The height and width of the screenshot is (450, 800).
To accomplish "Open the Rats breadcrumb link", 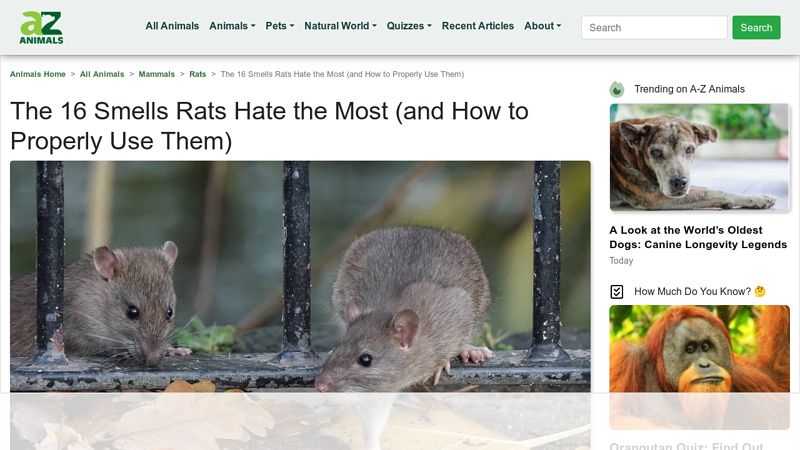I will tap(197, 74).
